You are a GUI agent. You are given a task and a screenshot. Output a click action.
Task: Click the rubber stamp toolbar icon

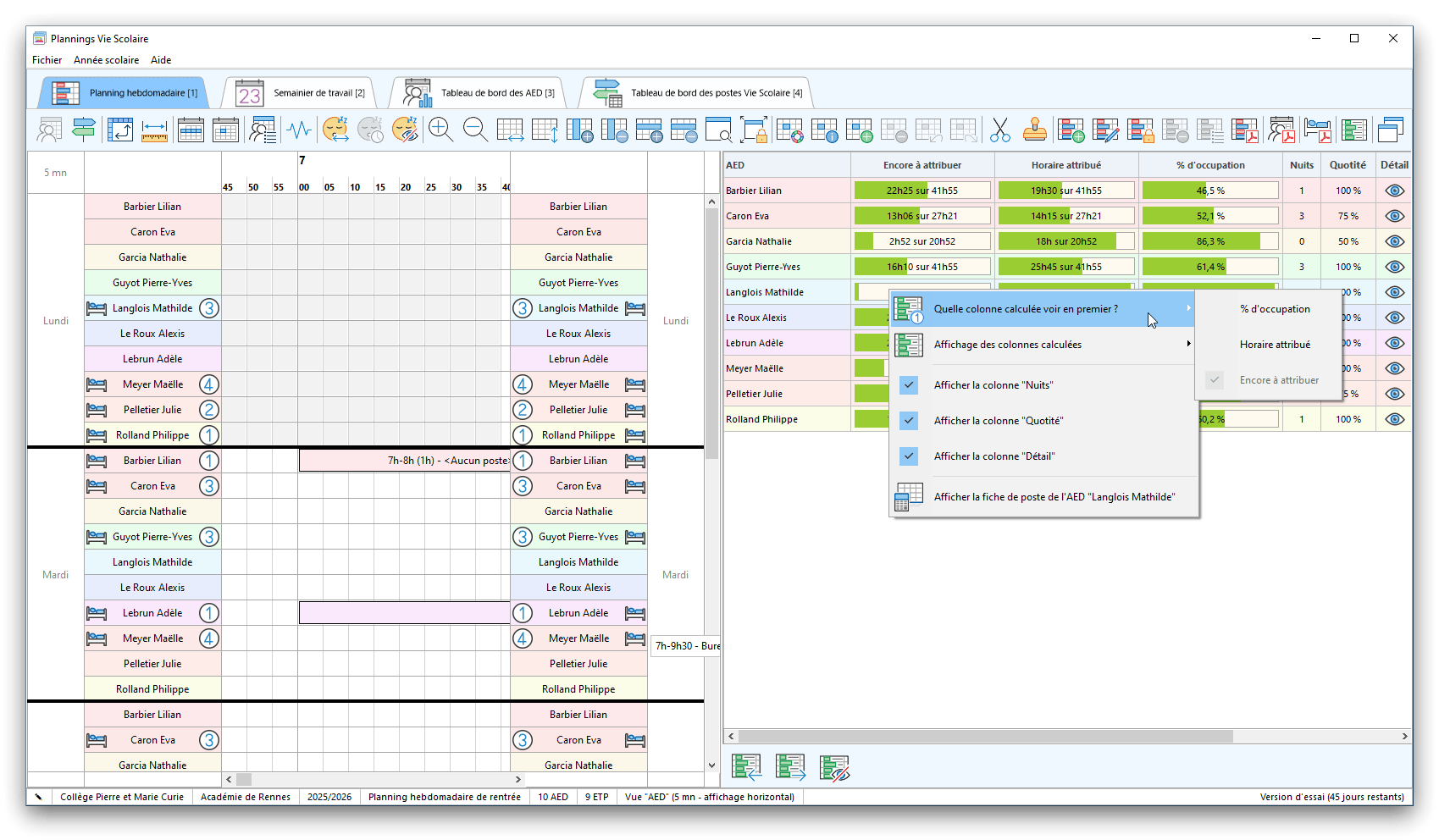(1034, 130)
